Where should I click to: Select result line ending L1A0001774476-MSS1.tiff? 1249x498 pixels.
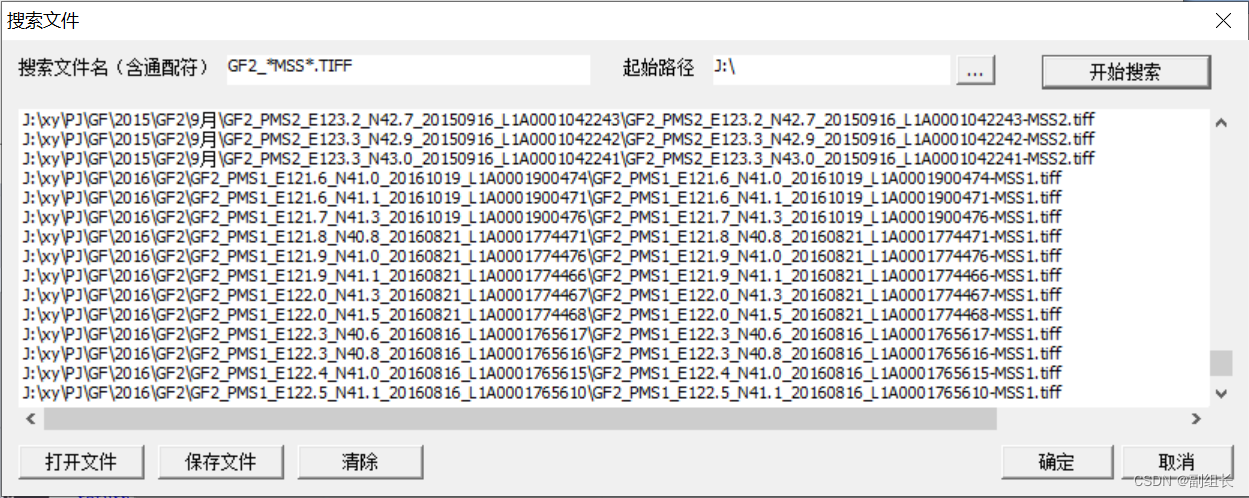(x=542, y=256)
